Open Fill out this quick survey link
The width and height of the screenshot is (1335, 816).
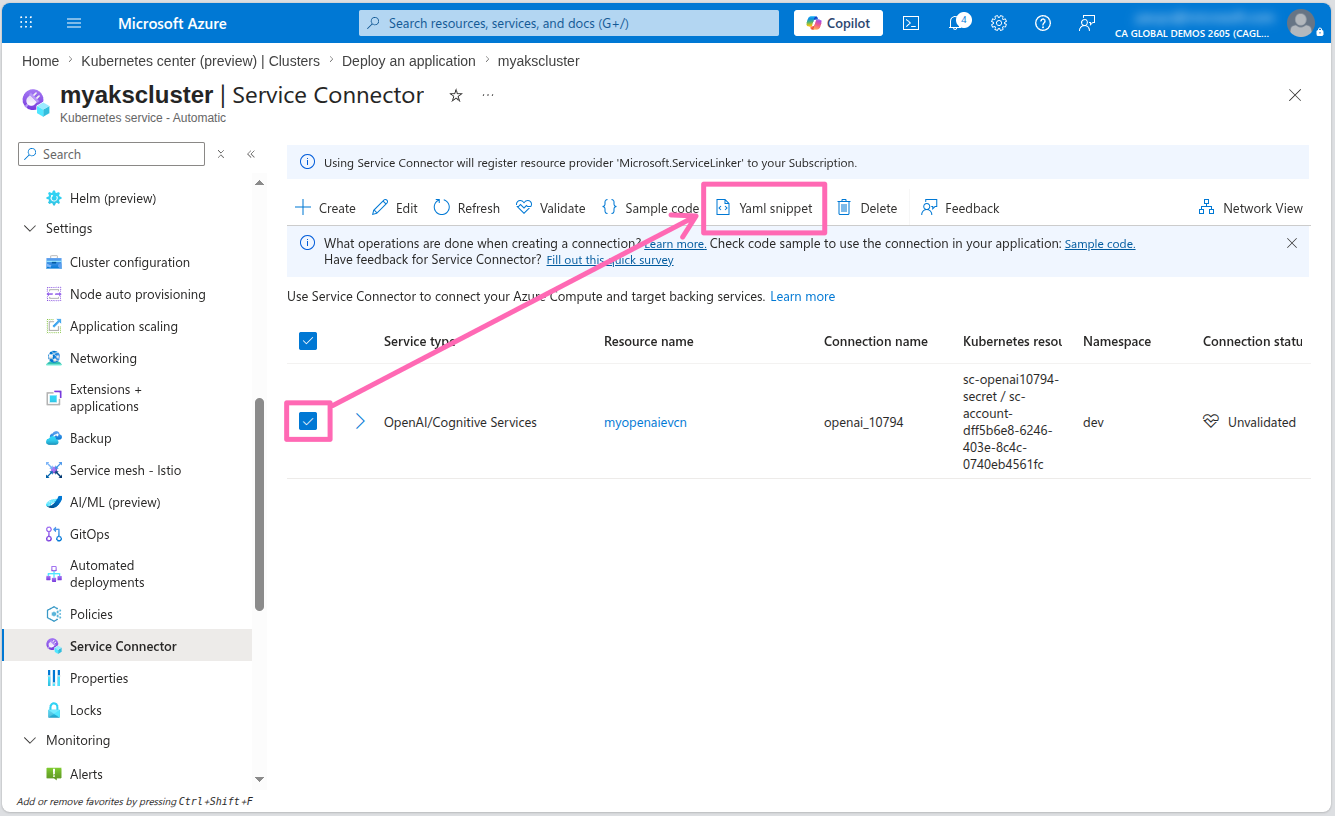[610, 260]
